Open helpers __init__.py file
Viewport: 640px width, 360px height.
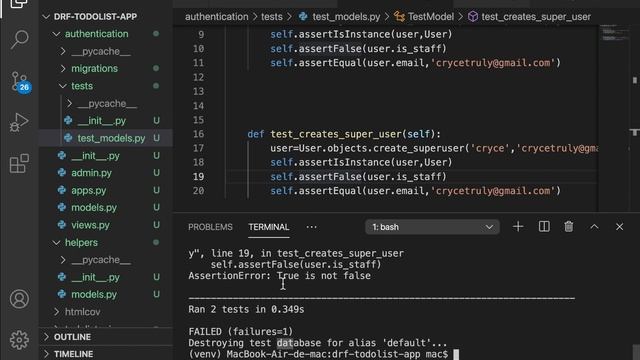pyautogui.click(x=95, y=277)
